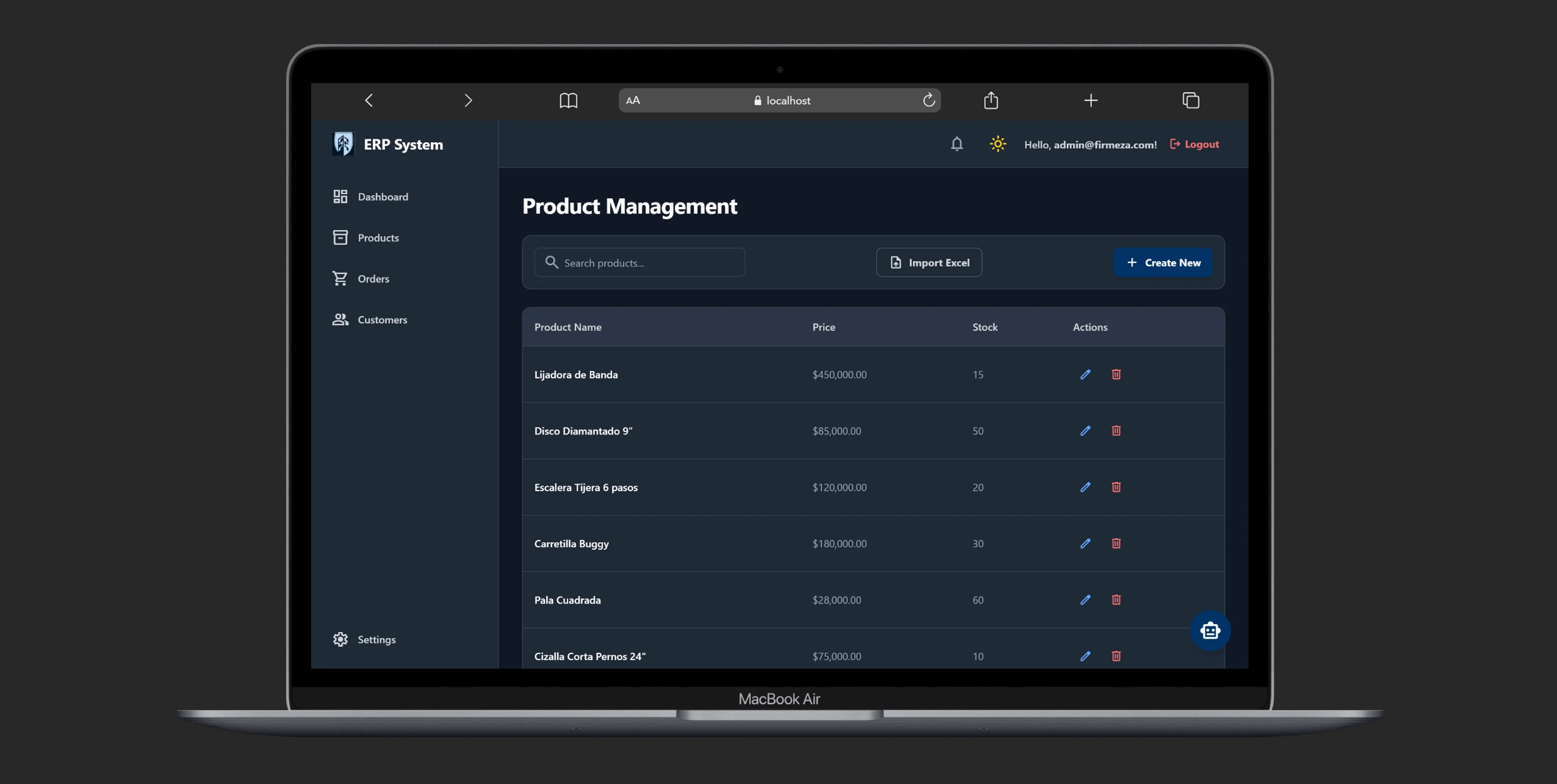Reload the page in the address bar

tap(928, 100)
